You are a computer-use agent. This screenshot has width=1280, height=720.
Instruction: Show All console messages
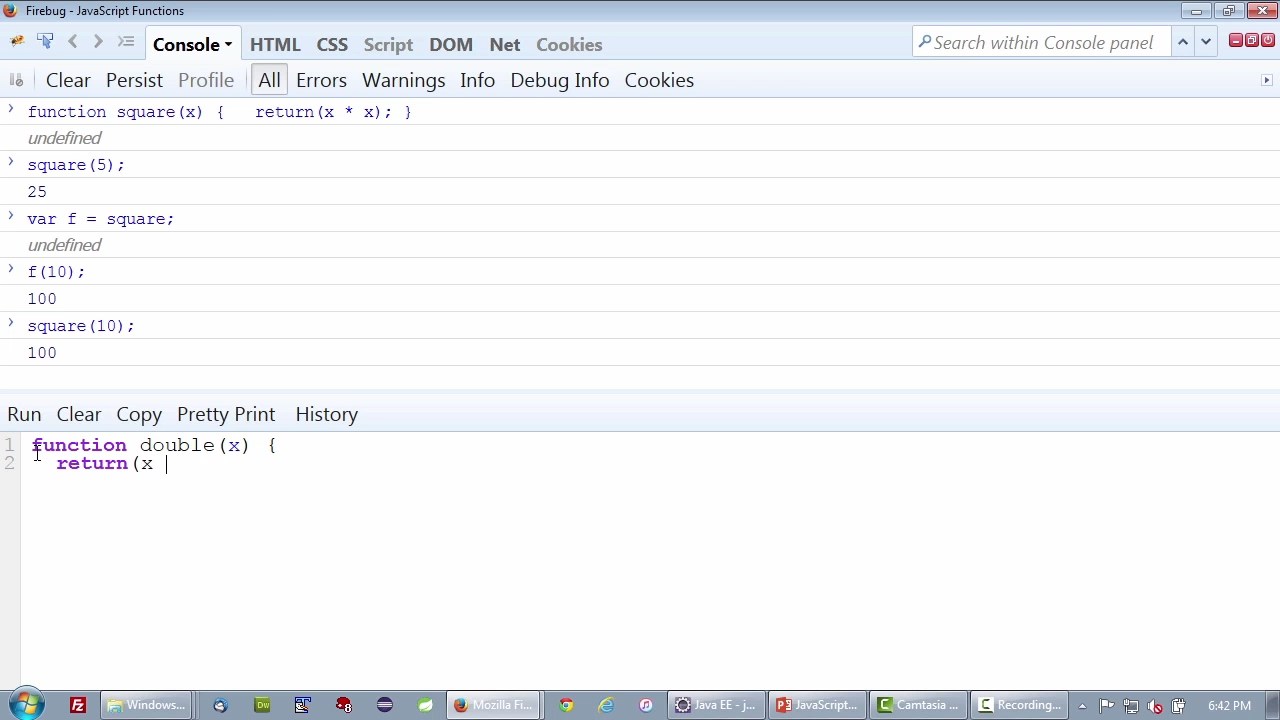[x=269, y=80]
